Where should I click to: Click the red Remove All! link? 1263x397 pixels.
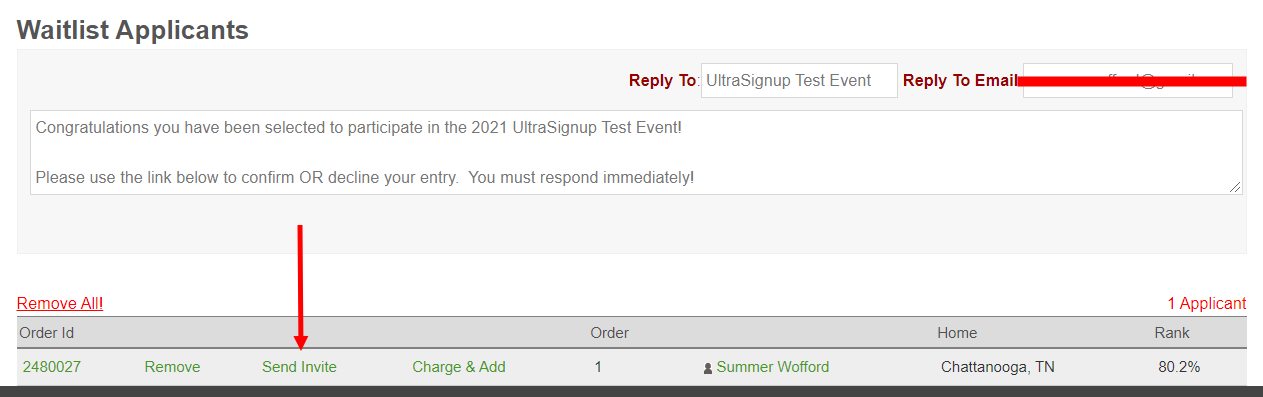[x=60, y=303]
